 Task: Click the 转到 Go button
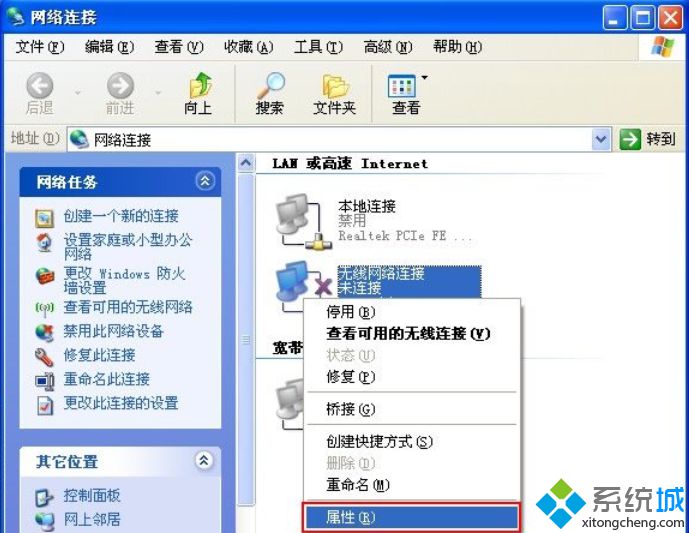[x=648, y=140]
